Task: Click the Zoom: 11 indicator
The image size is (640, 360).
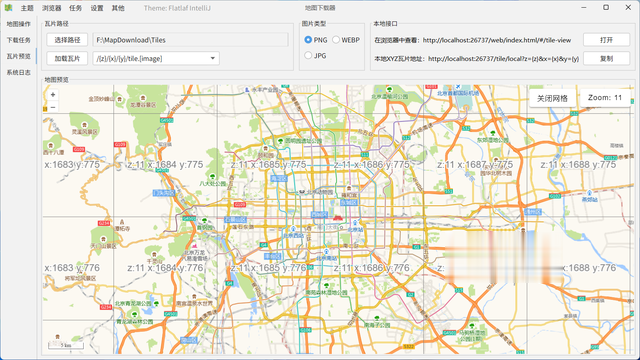Action: [x=605, y=98]
